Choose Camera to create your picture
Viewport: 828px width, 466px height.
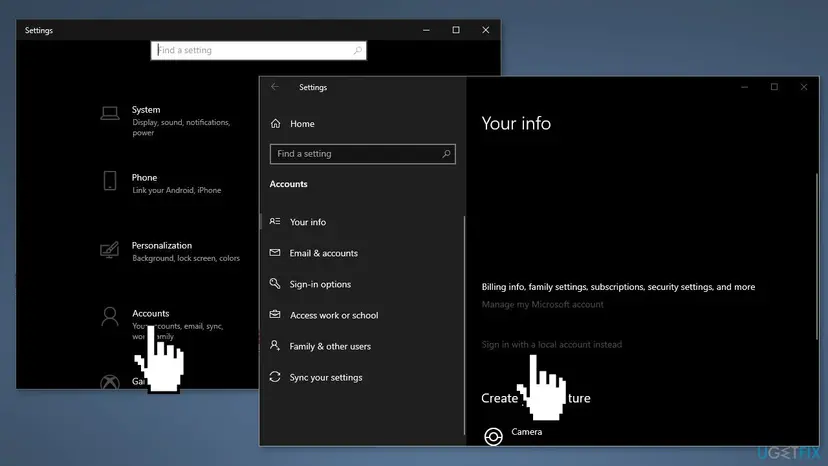pos(526,432)
